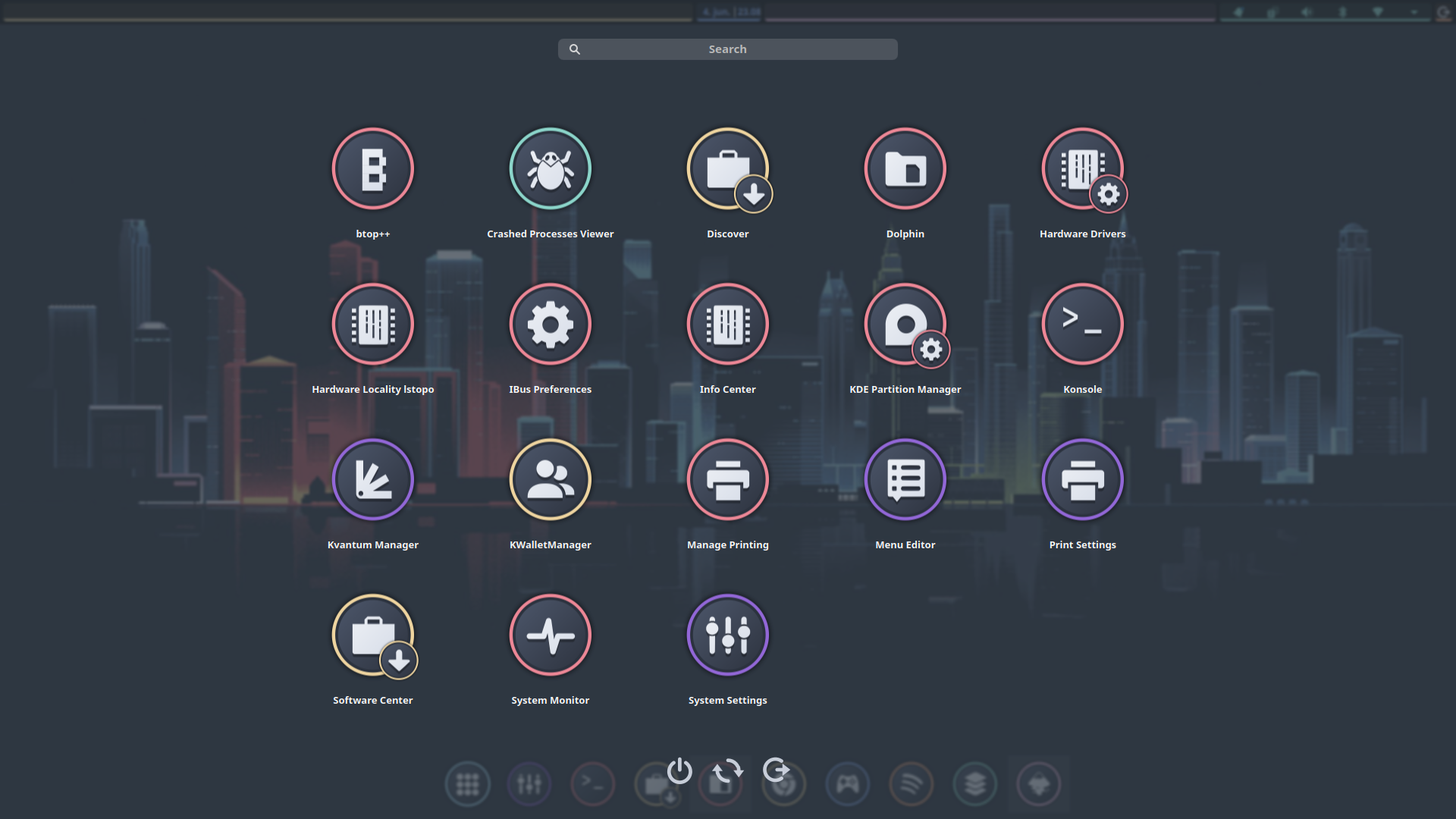The height and width of the screenshot is (819, 1456).
Task: Click the restart button
Action: coord(727,770)
